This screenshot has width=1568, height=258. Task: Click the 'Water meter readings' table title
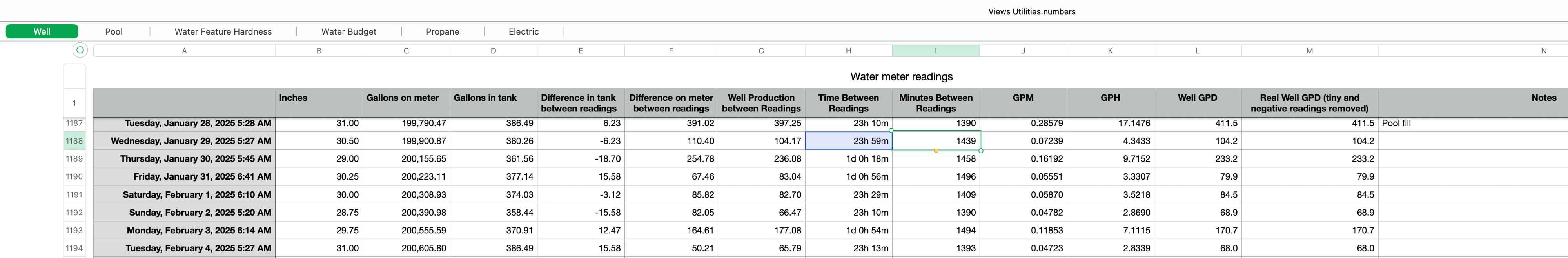point(901,77)
